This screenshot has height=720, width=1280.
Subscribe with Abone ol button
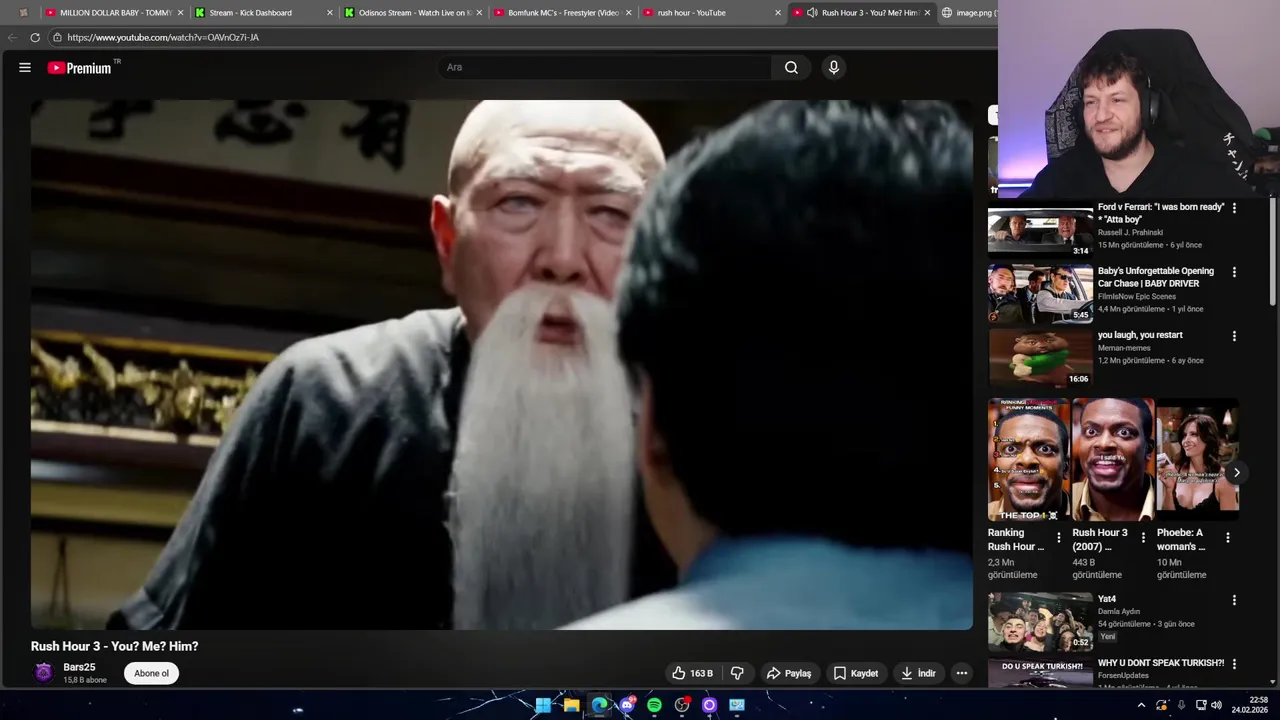(x=152, y=673)
